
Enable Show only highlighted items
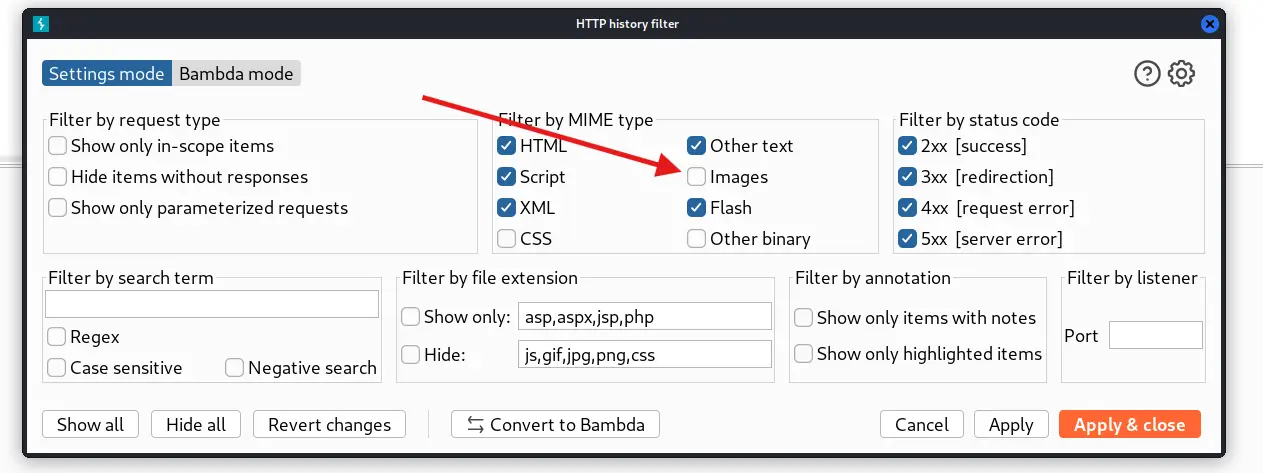click(x=804, y=354)
